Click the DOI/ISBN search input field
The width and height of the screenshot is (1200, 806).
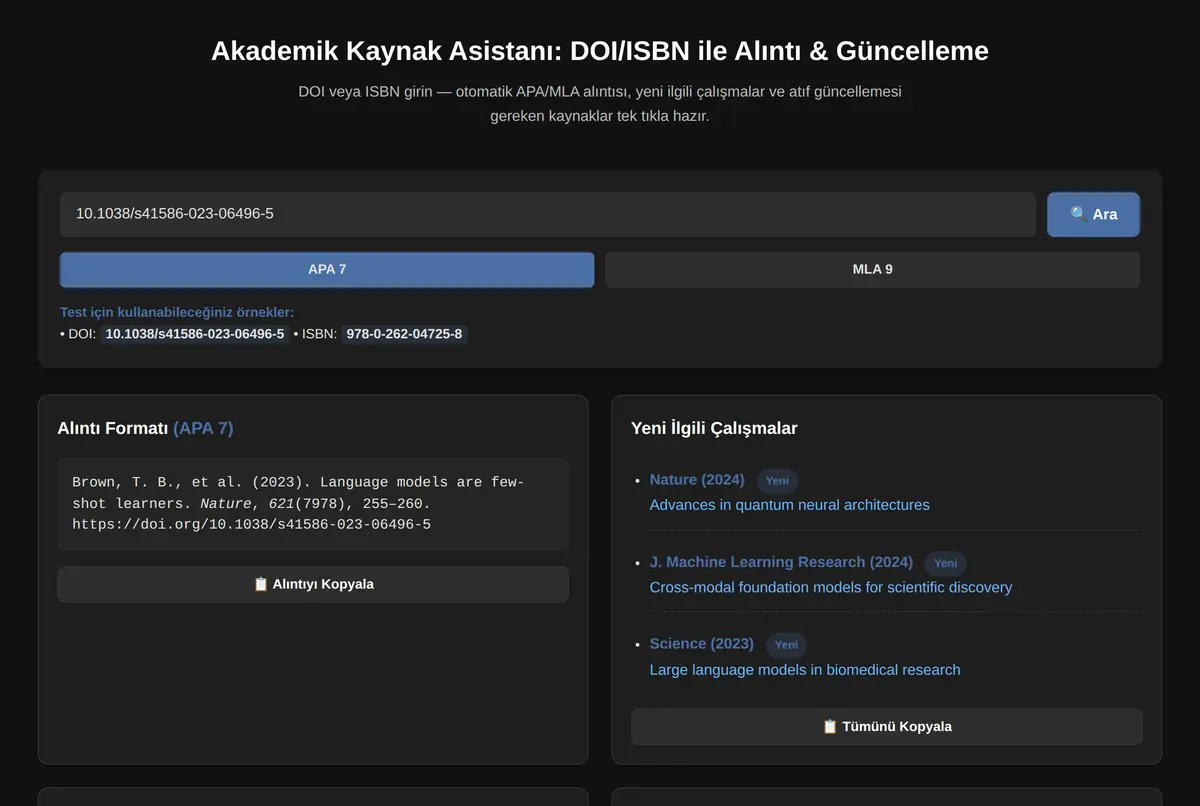(x=548, y=214)
